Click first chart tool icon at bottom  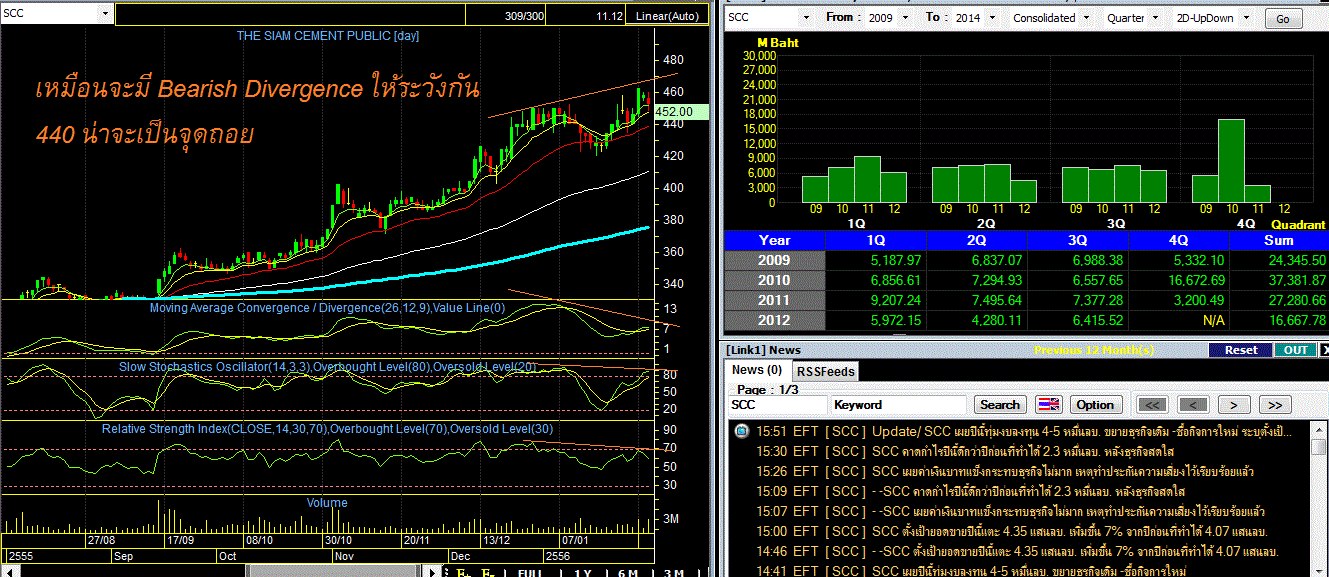click(464, 572)
